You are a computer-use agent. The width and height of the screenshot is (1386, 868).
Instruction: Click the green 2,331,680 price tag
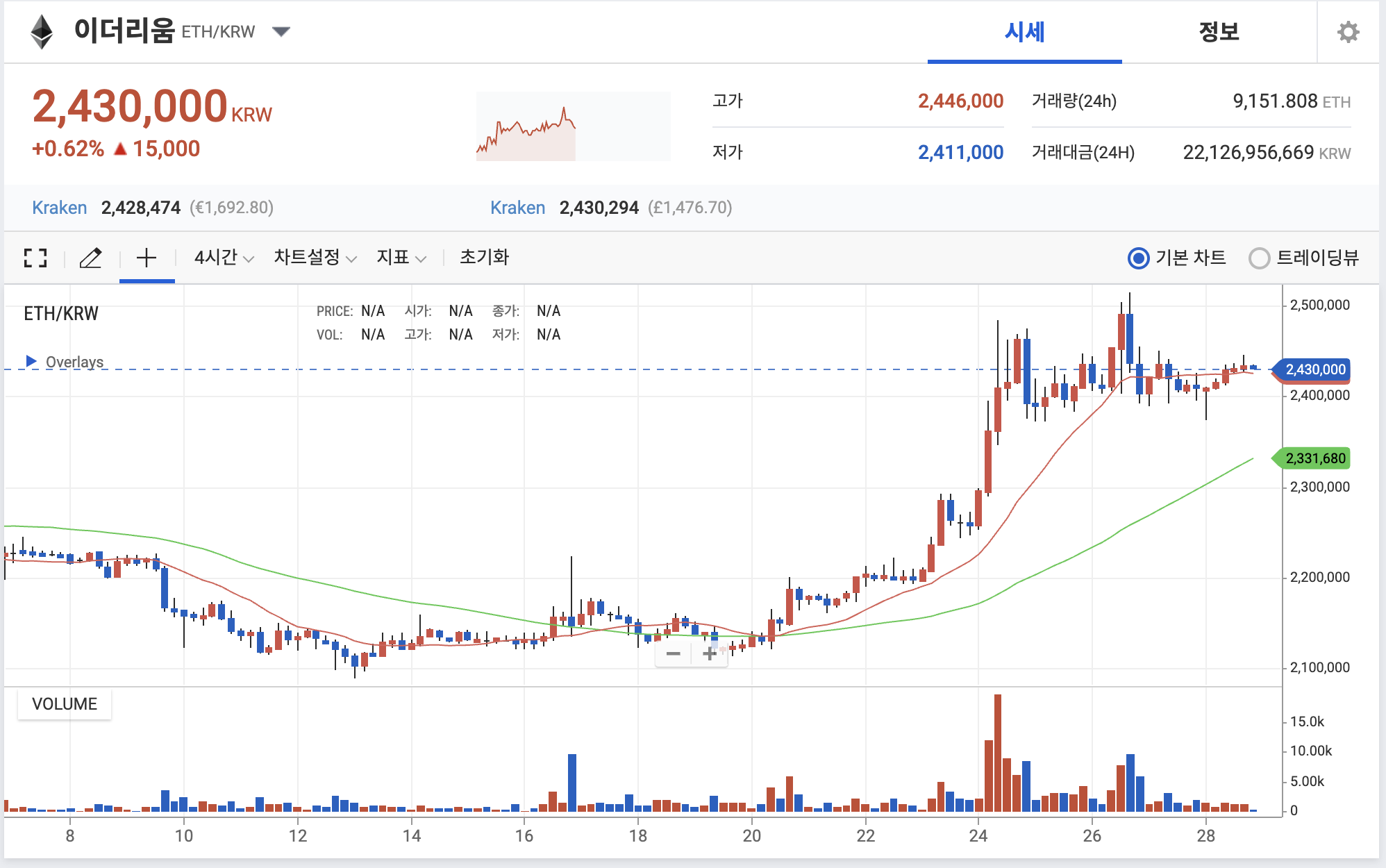[1314, 458]
